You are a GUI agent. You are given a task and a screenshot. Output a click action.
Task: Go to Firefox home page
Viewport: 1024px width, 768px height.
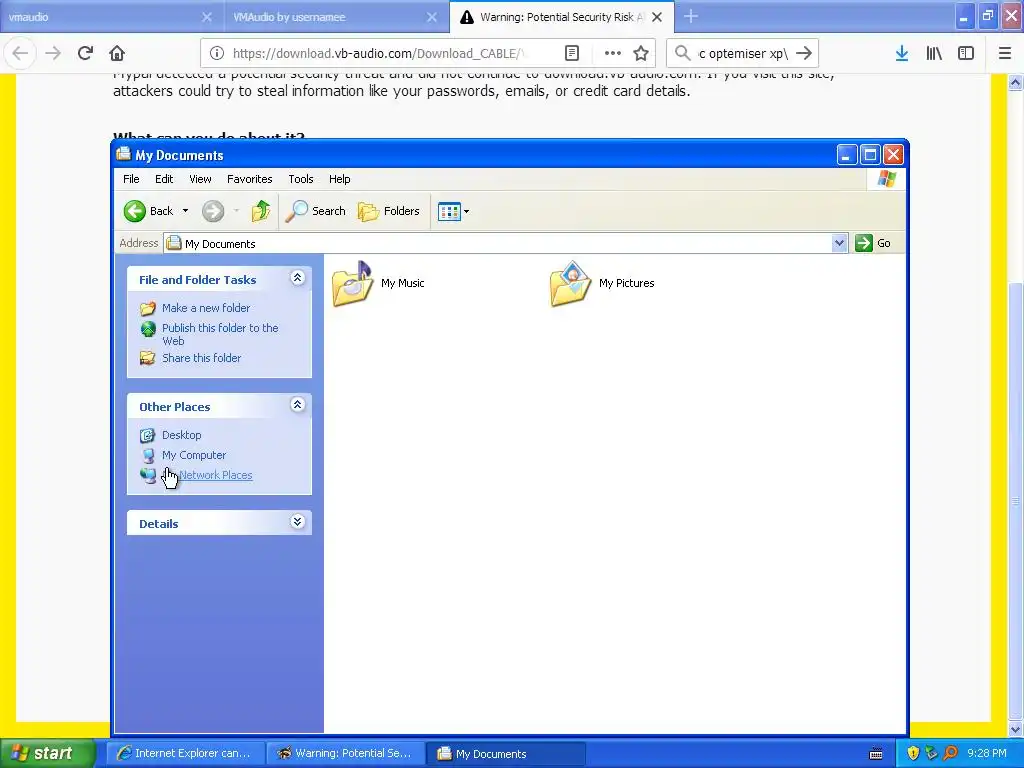pyautogui.click(x=117, y=53)
